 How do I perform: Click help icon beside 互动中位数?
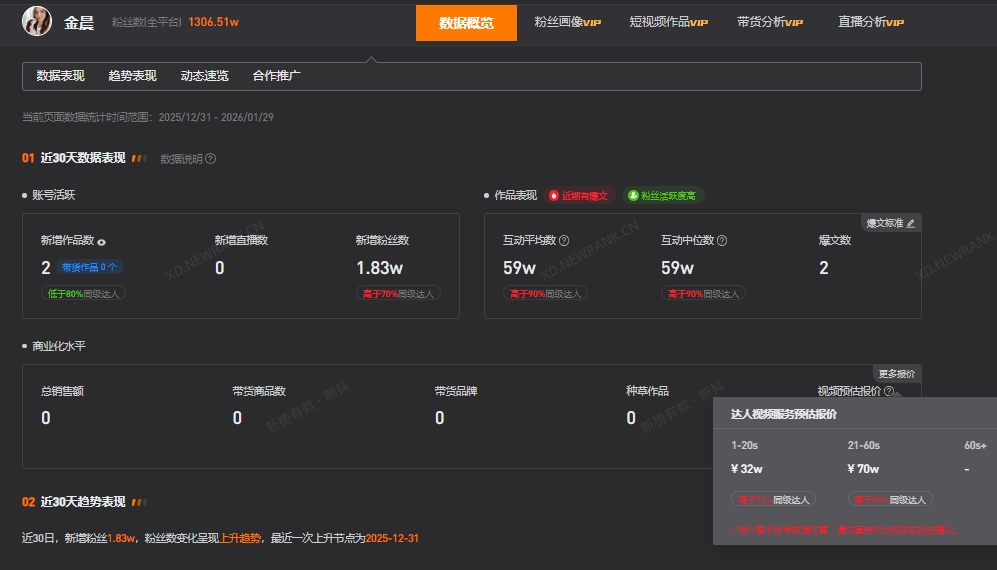tap(722, 240)
